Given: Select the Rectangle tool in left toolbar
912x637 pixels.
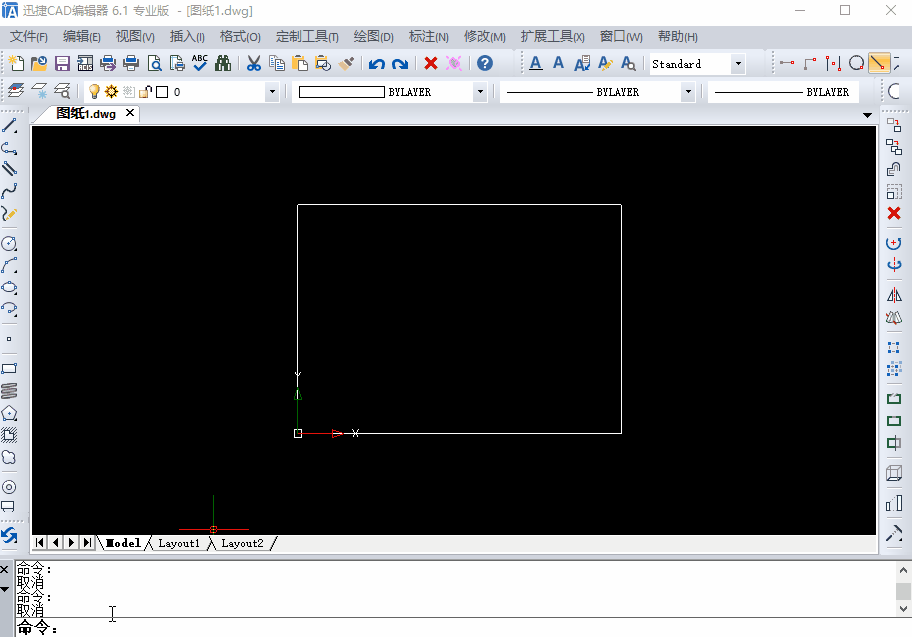Looking at the screenshot, I should [x=9, y=369].
